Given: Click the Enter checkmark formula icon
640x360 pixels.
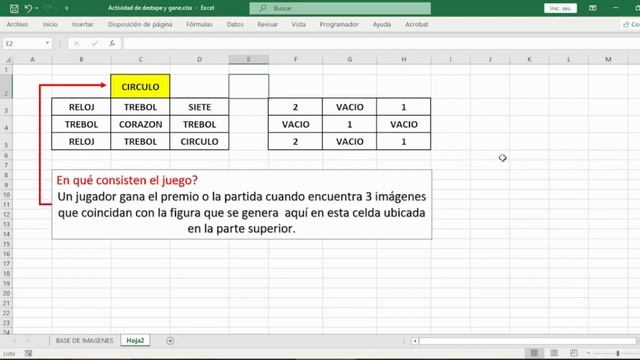Looking at the screenshot, I should tap(94, 43).
